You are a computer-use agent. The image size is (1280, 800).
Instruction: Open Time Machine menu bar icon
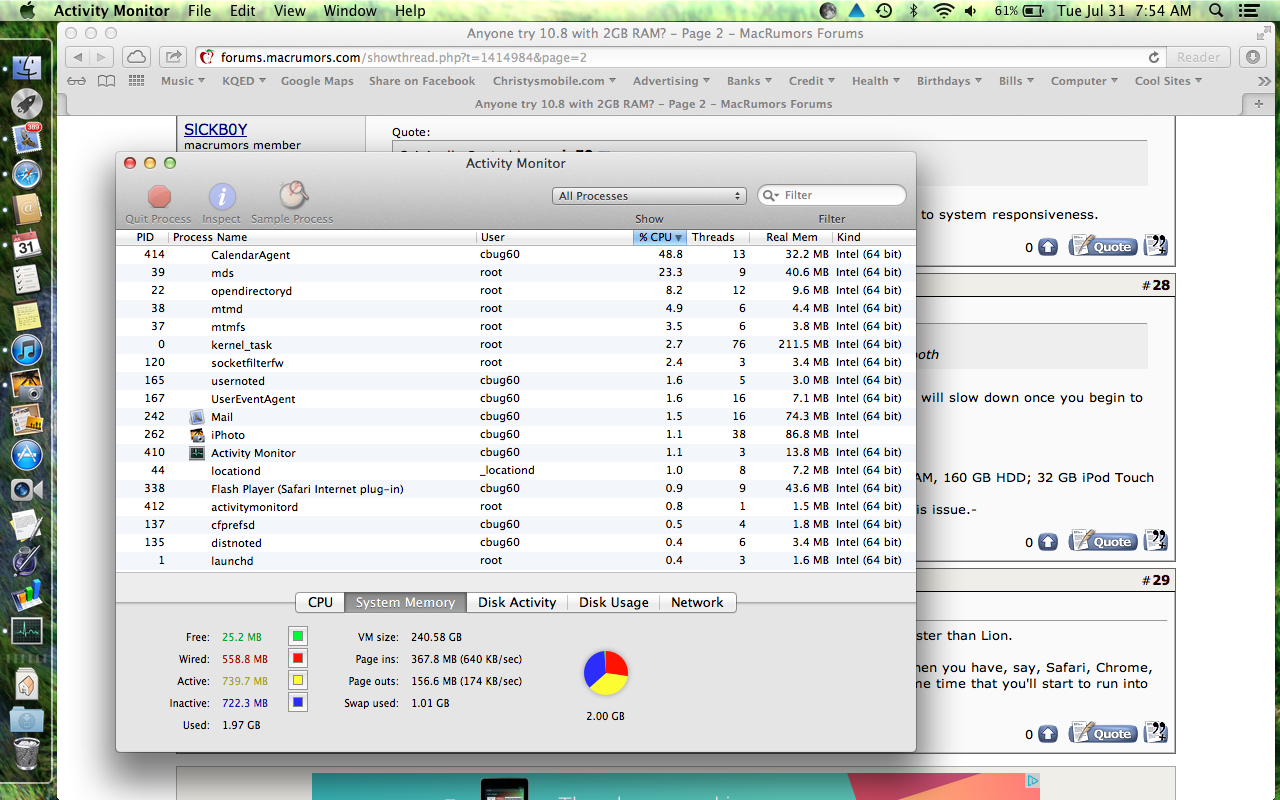(x=884, y=11)
